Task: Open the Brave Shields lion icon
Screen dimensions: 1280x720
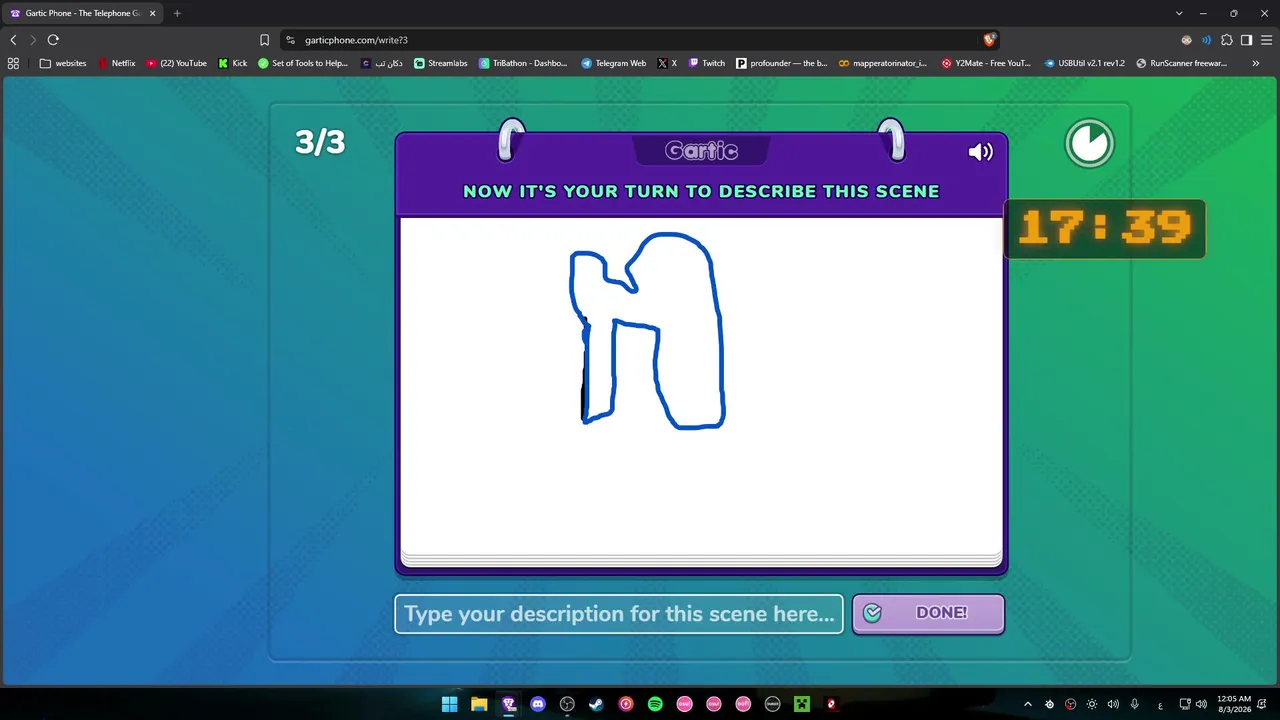Action: pyautogui.click(x=989, y=40)
